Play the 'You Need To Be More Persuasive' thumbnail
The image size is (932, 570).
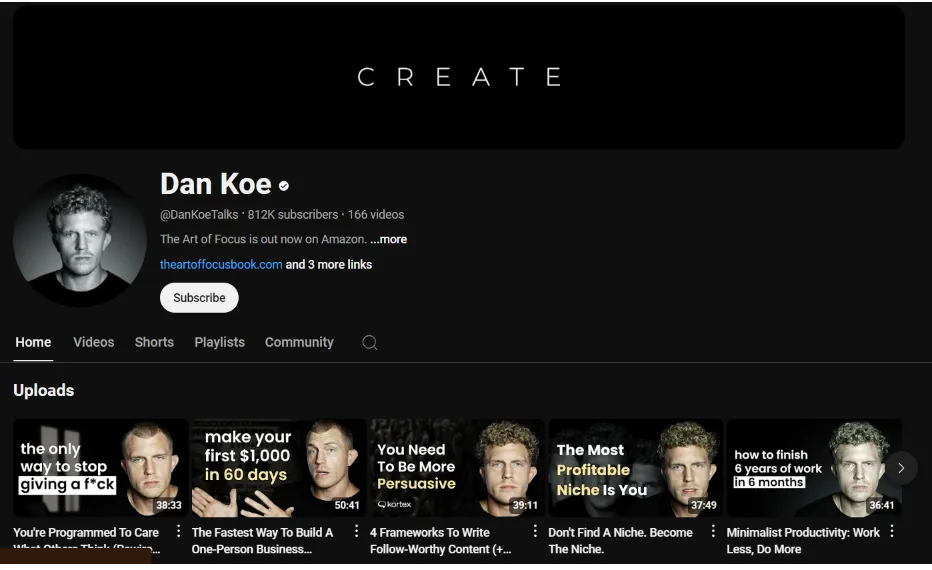[x=457, y=468]
